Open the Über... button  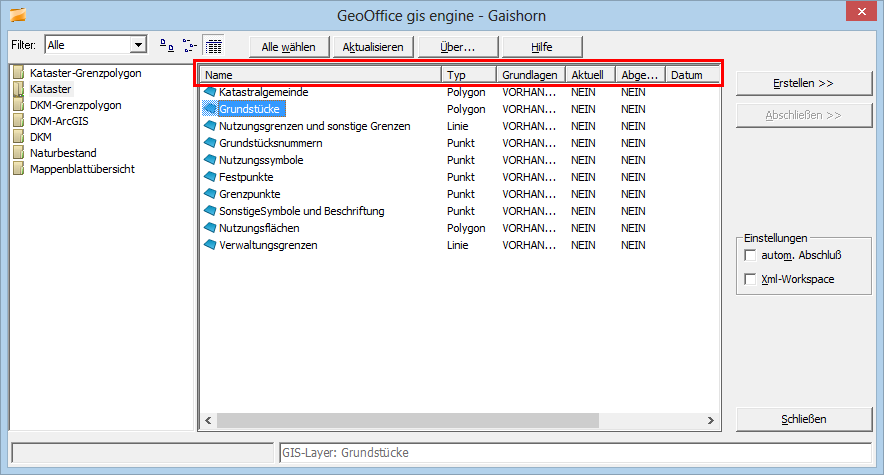click(x=458, y=47)
